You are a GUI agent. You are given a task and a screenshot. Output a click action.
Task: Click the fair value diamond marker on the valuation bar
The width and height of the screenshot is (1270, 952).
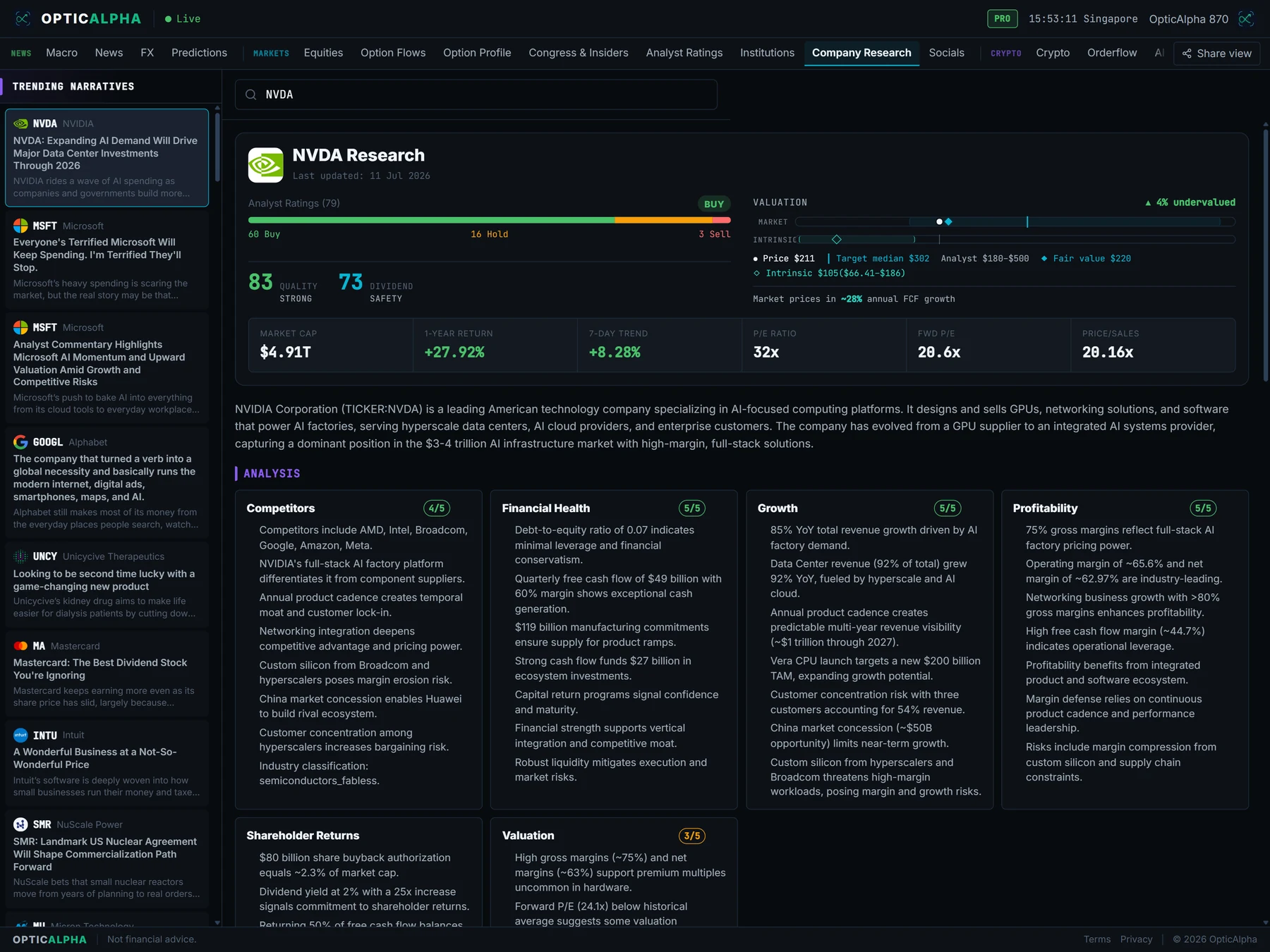point(949,221)
